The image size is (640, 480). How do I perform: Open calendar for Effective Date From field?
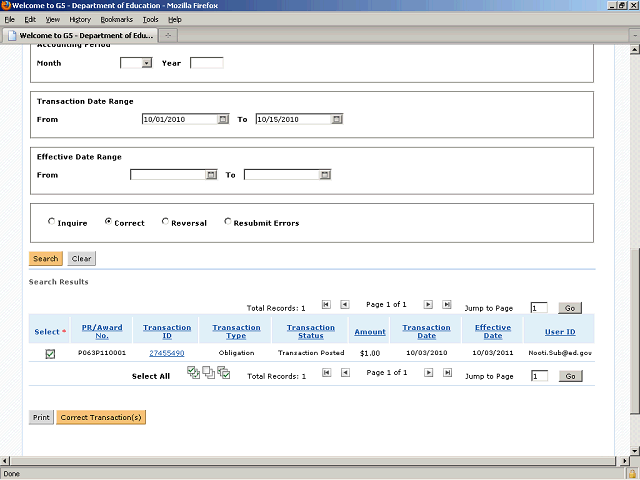211,175
